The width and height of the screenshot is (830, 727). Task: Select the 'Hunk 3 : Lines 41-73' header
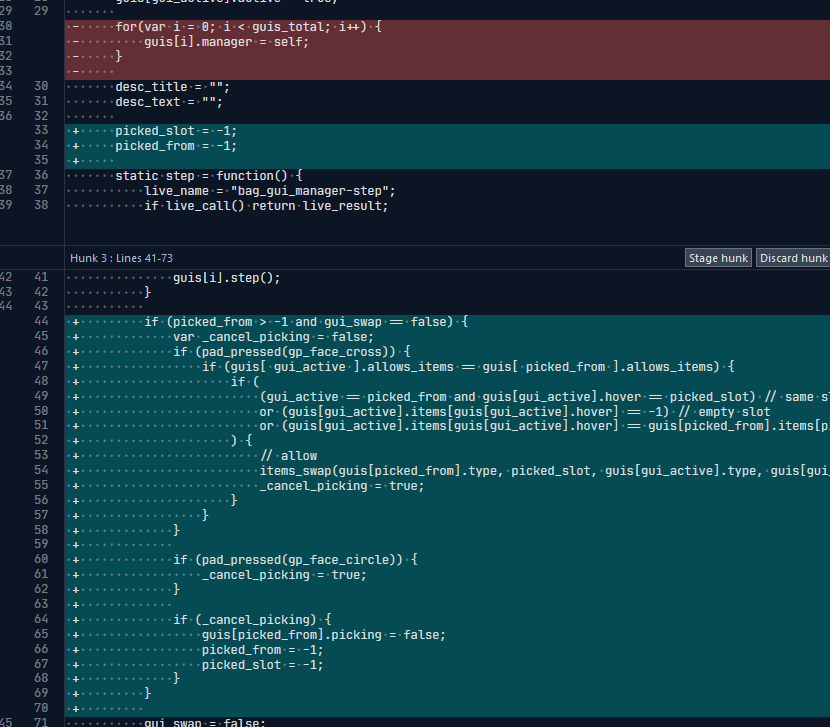click(121, 258)
